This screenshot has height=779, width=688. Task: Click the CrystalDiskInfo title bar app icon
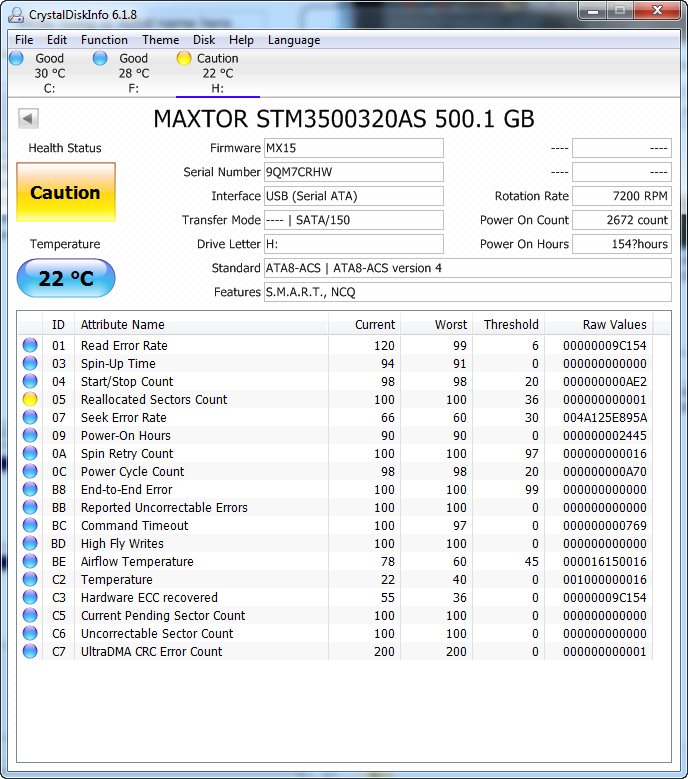point(16,14)
